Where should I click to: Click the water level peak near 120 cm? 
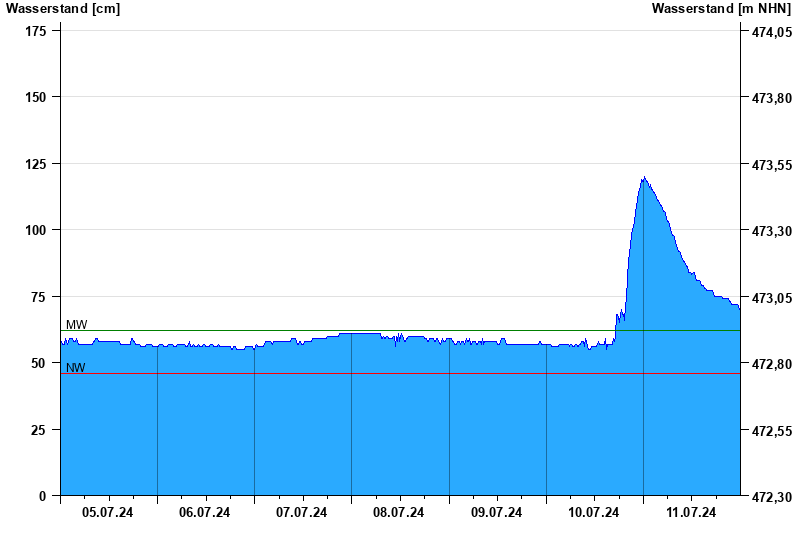644,178
